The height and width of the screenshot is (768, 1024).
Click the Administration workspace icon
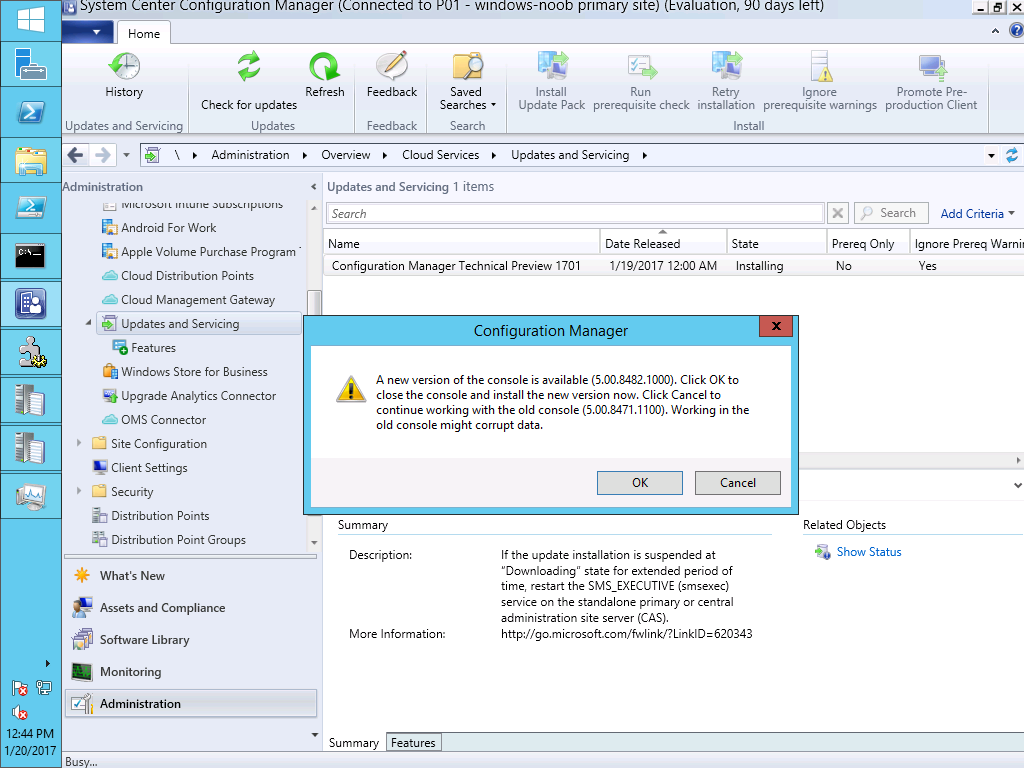(x=82, y=703)
